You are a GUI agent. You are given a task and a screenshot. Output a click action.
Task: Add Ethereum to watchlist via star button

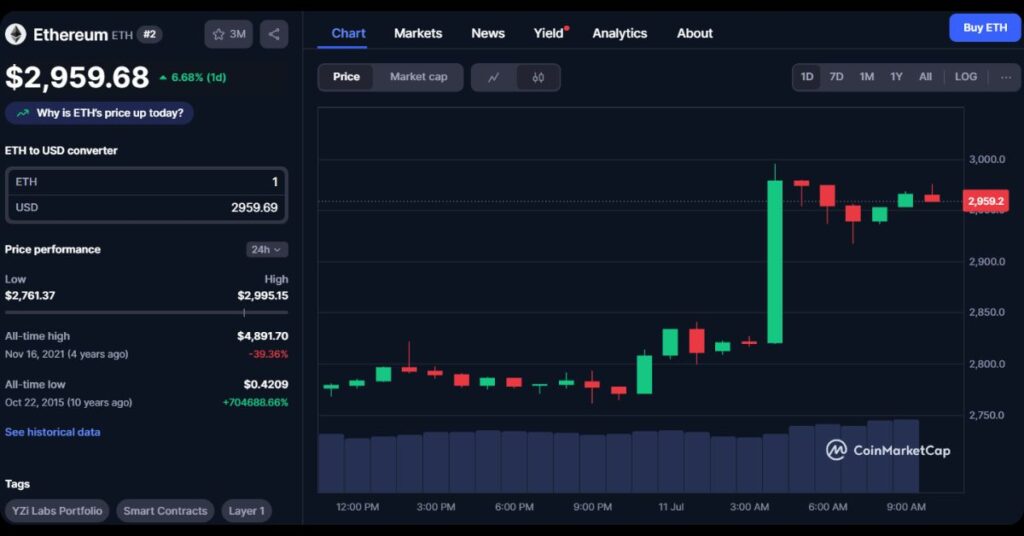pos(229,34)
